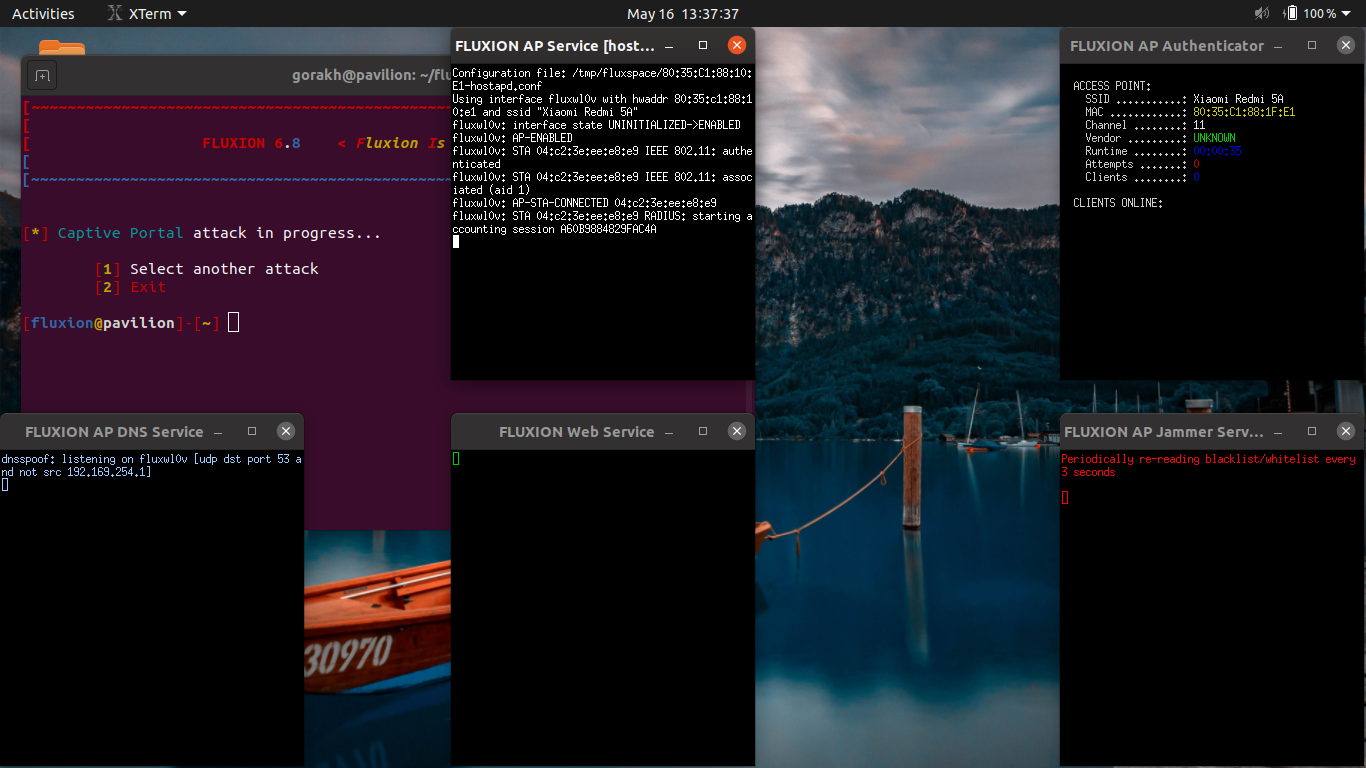Click the cursor in AP Service terminal
The height and width of the screenshot is (768, 1366).
point(456,241)
